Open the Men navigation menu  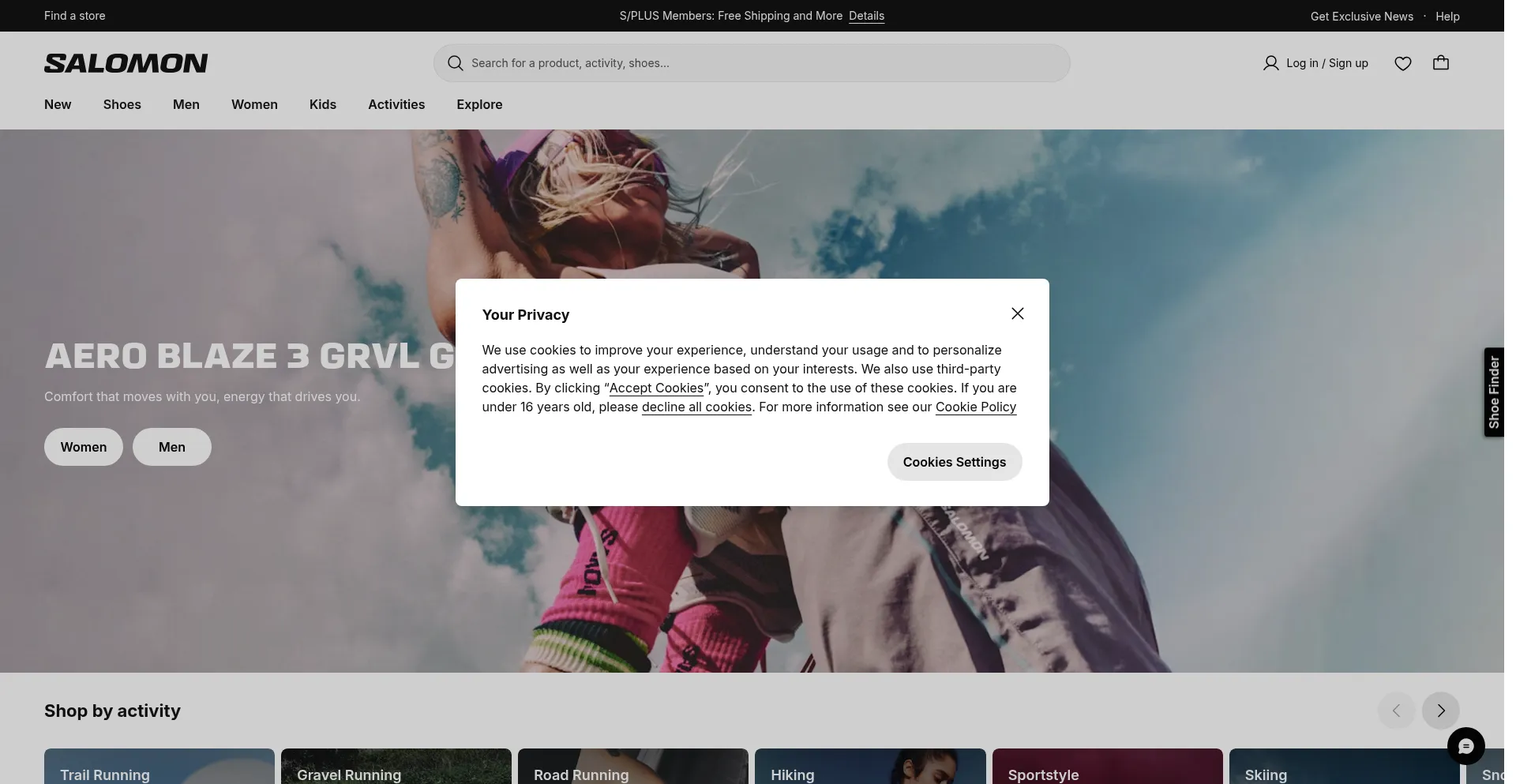point(186,104)
